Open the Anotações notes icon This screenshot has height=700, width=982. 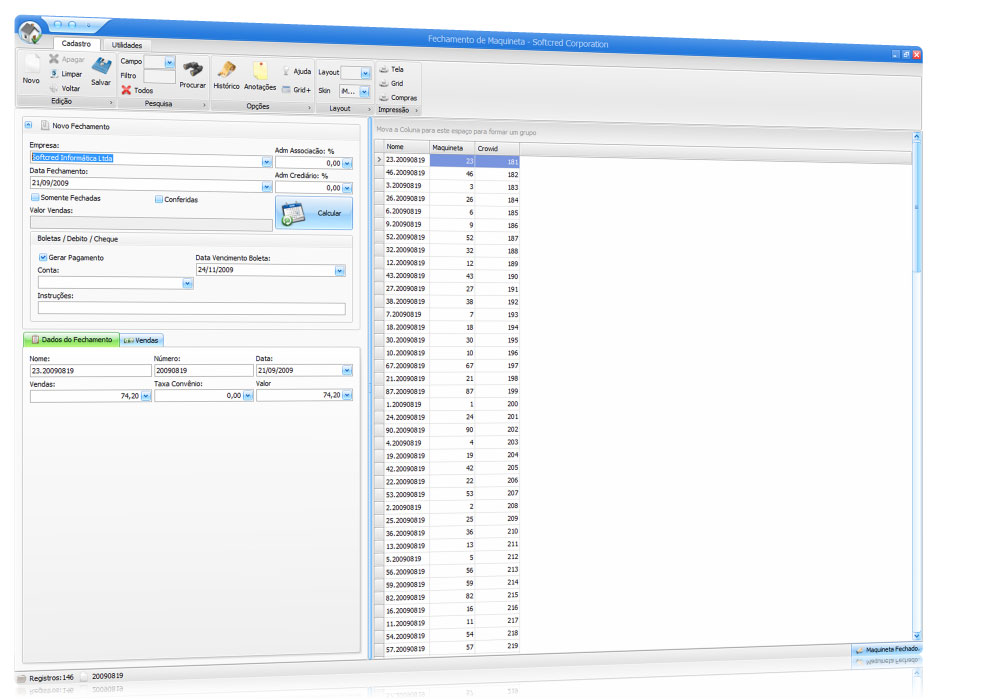pos(260,71)
